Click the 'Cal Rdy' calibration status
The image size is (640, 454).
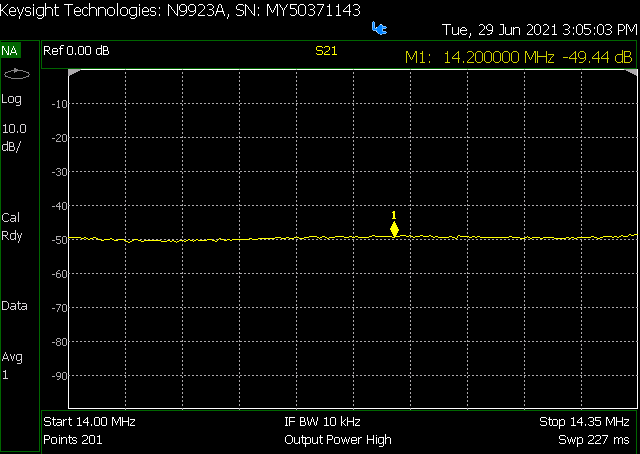[x=12, y=227]
